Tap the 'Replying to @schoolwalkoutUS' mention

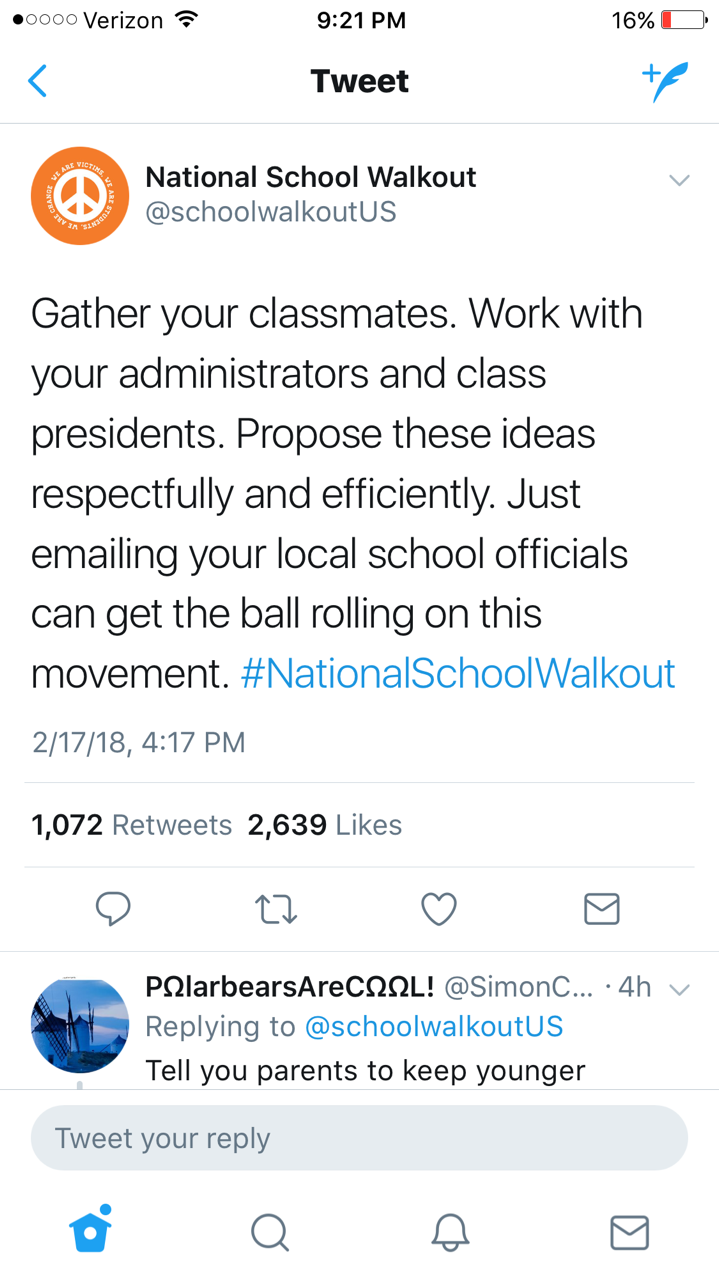click(433, 1026)
